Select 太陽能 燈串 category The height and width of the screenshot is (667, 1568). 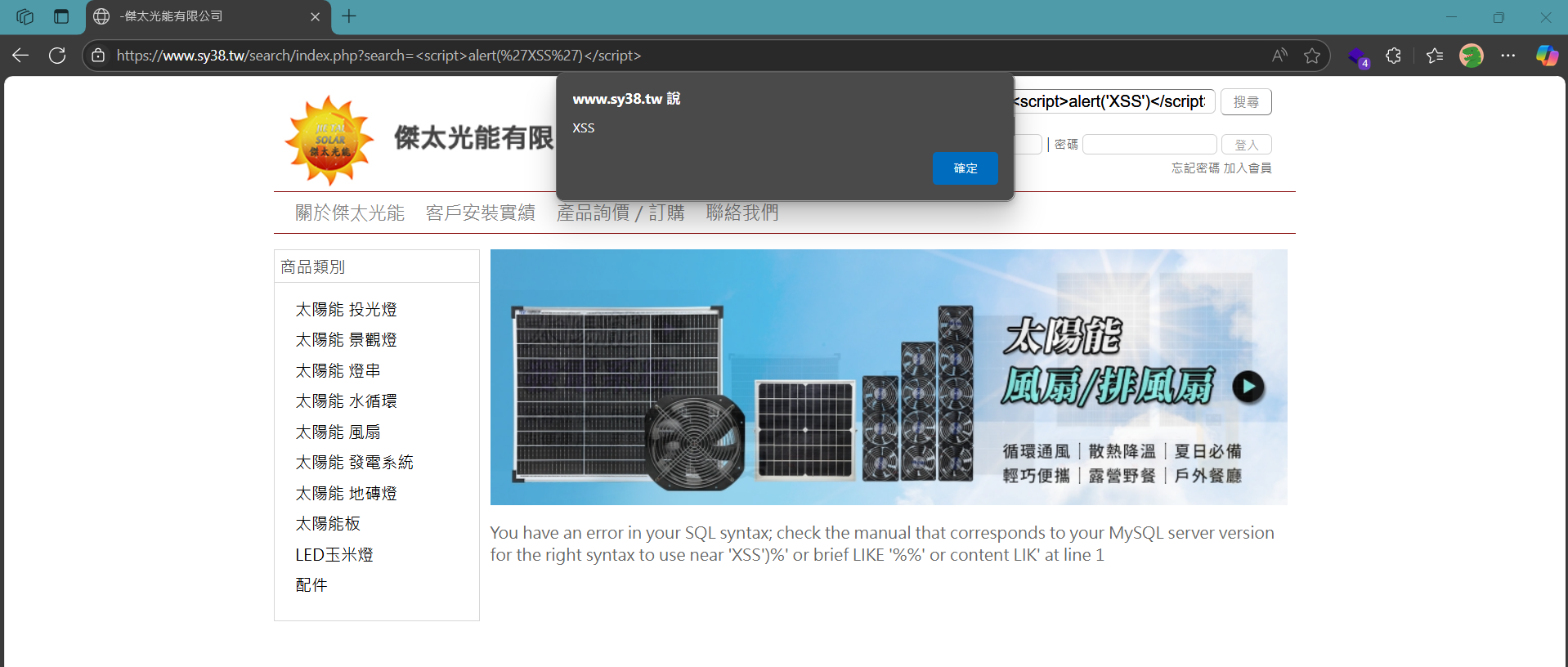[338, 371]
